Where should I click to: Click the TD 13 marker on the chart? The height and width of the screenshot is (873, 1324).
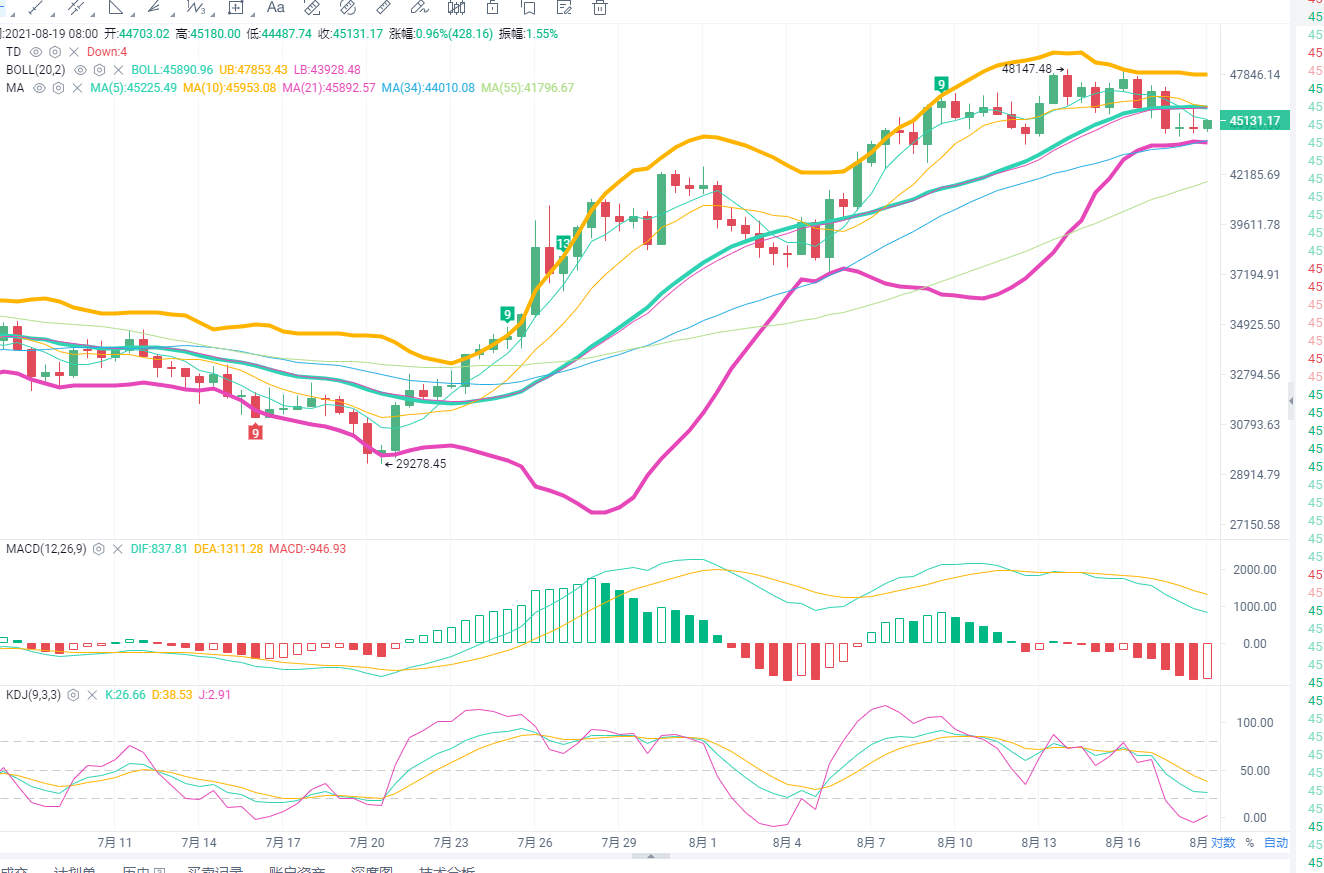pyautogui.click(x=563, y=243)
